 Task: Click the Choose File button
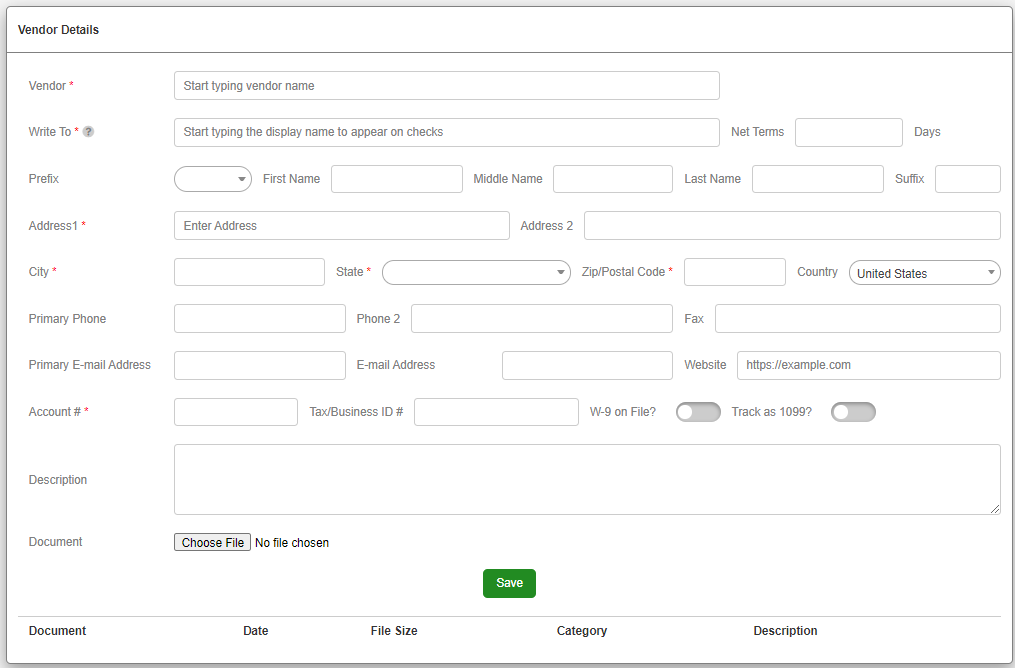pos(212,542)
